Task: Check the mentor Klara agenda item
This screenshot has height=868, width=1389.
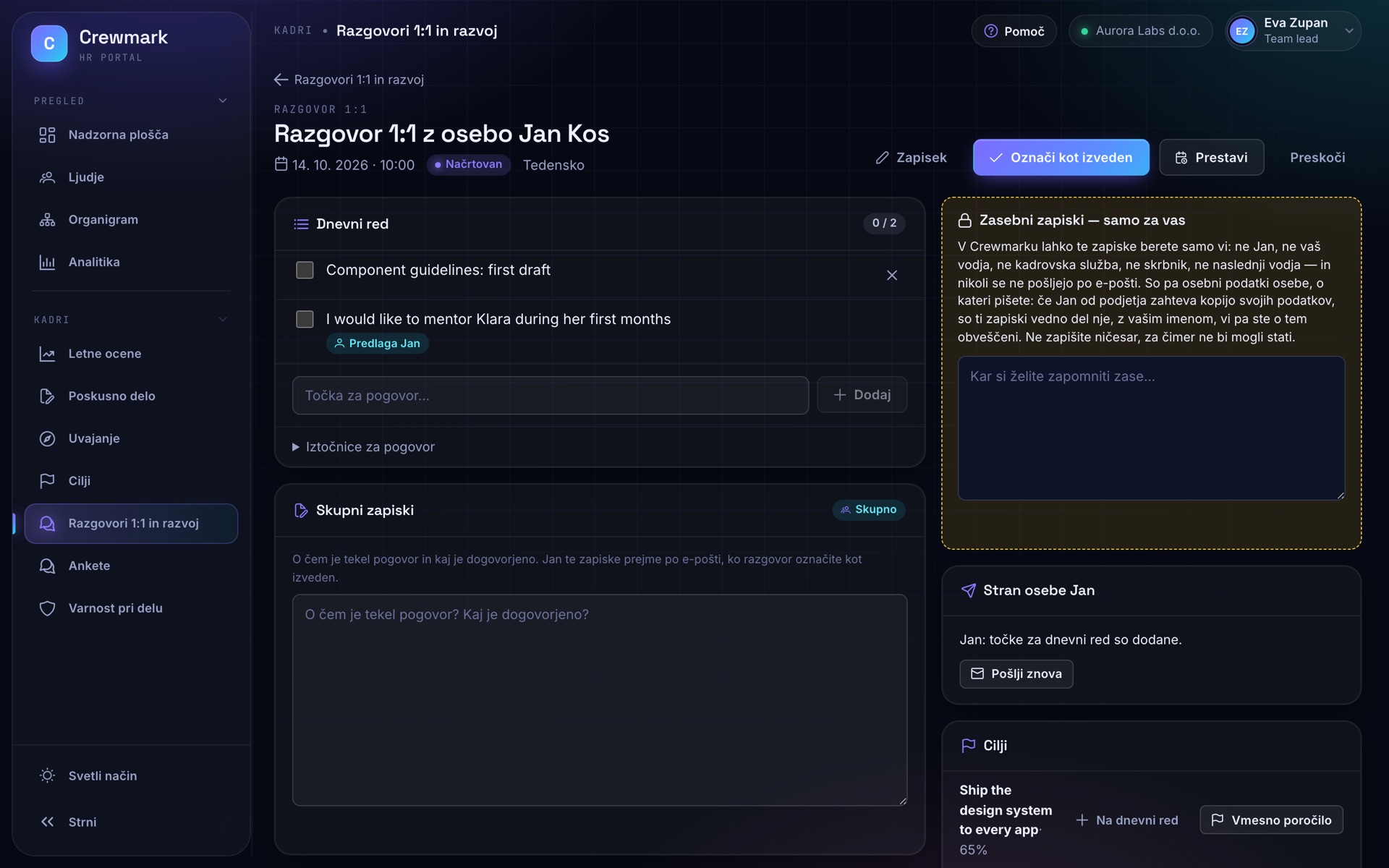Action: click(305, 319)
